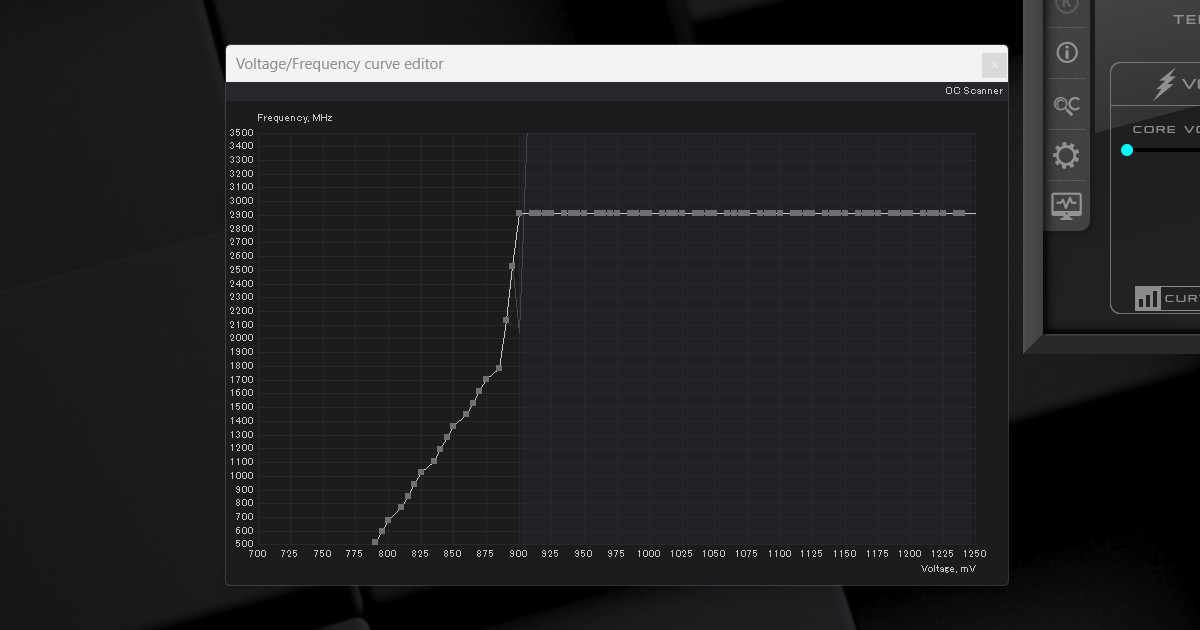Select the flat-line curve point at 1000 mV
The width and height of the screenshot is (1200, 630).
coord(648,213)
